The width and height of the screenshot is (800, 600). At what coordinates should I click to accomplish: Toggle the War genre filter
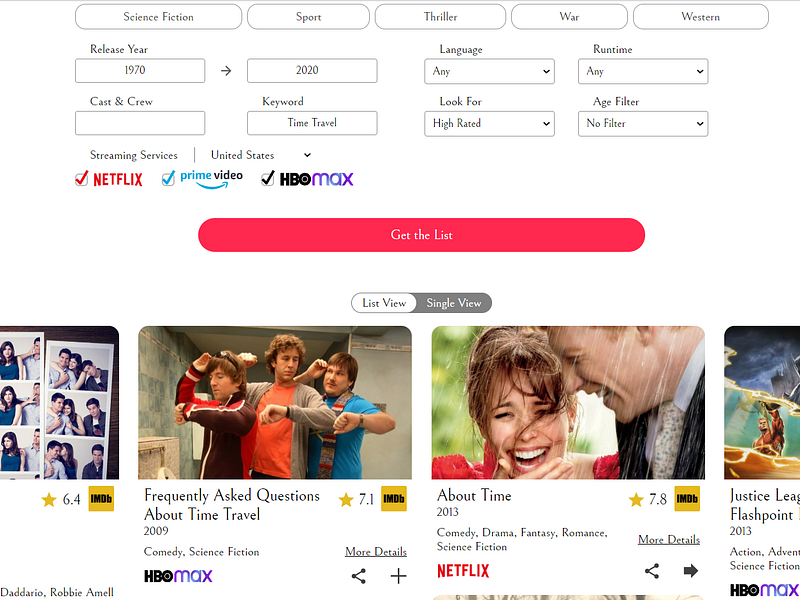click(x=569, y=17)
